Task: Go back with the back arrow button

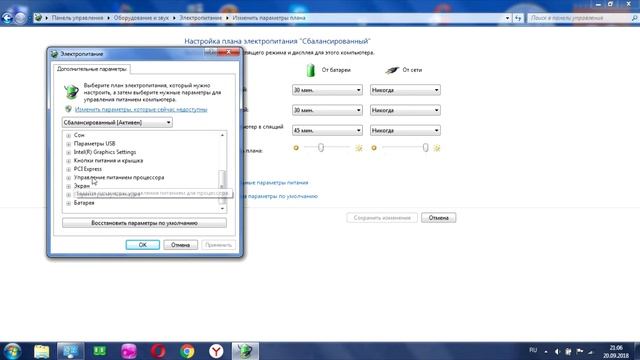Action: click(x=7, y=18)
